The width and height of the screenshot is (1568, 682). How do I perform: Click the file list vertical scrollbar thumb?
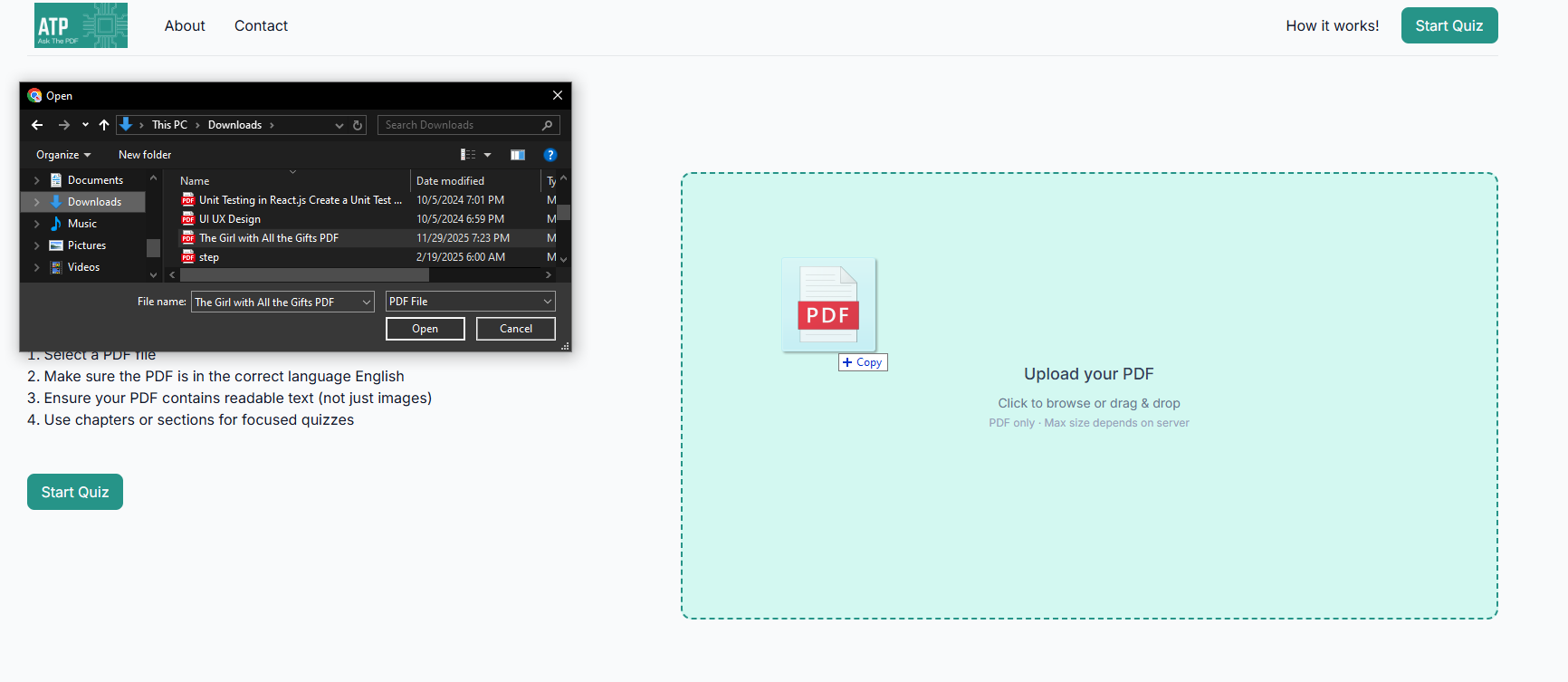pos(563,213)
